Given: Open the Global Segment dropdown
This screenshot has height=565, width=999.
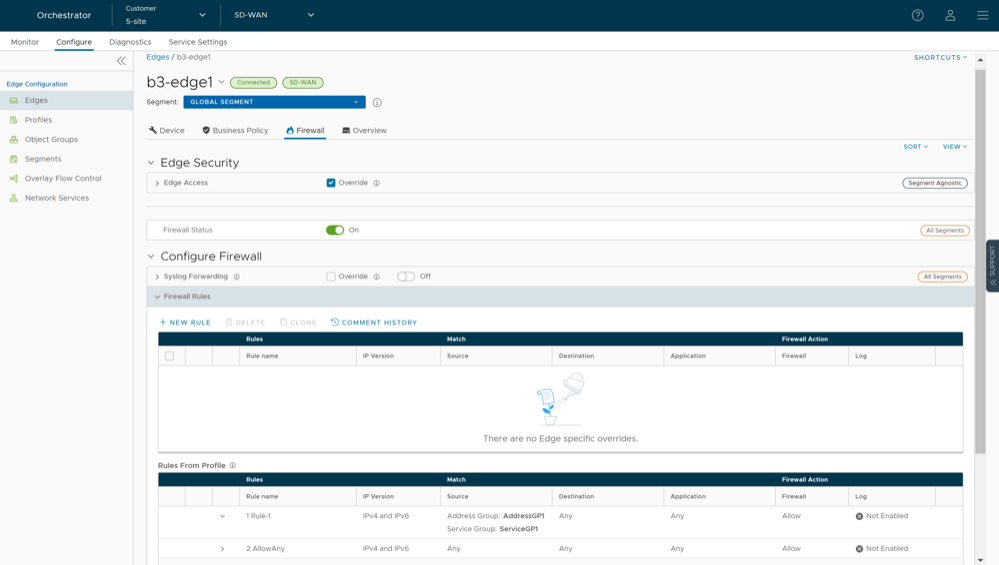Looking at the screenshot, I should coord(274,102).
